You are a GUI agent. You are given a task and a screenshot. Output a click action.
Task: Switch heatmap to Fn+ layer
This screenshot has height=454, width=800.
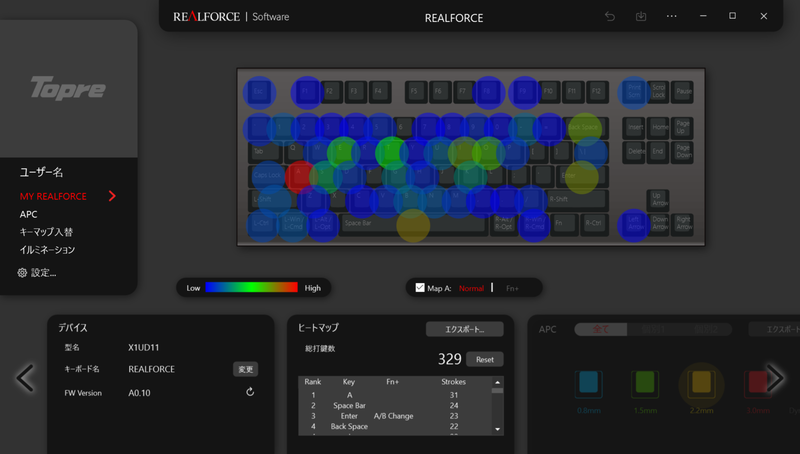(512, 288)
